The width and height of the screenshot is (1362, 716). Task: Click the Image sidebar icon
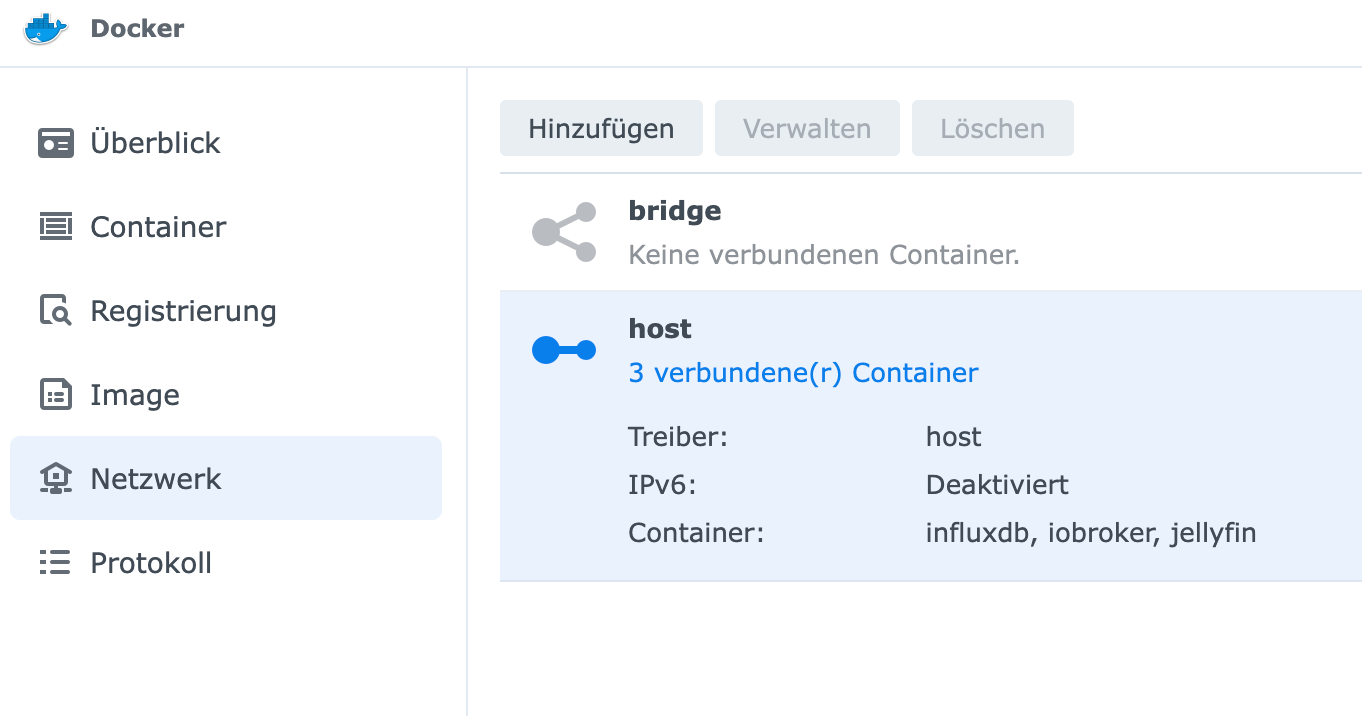tap(55, 395)
